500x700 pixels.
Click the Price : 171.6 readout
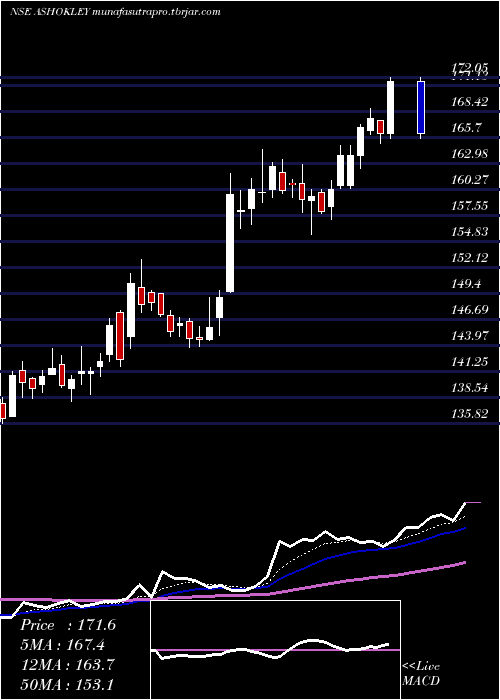coord(68,625)
